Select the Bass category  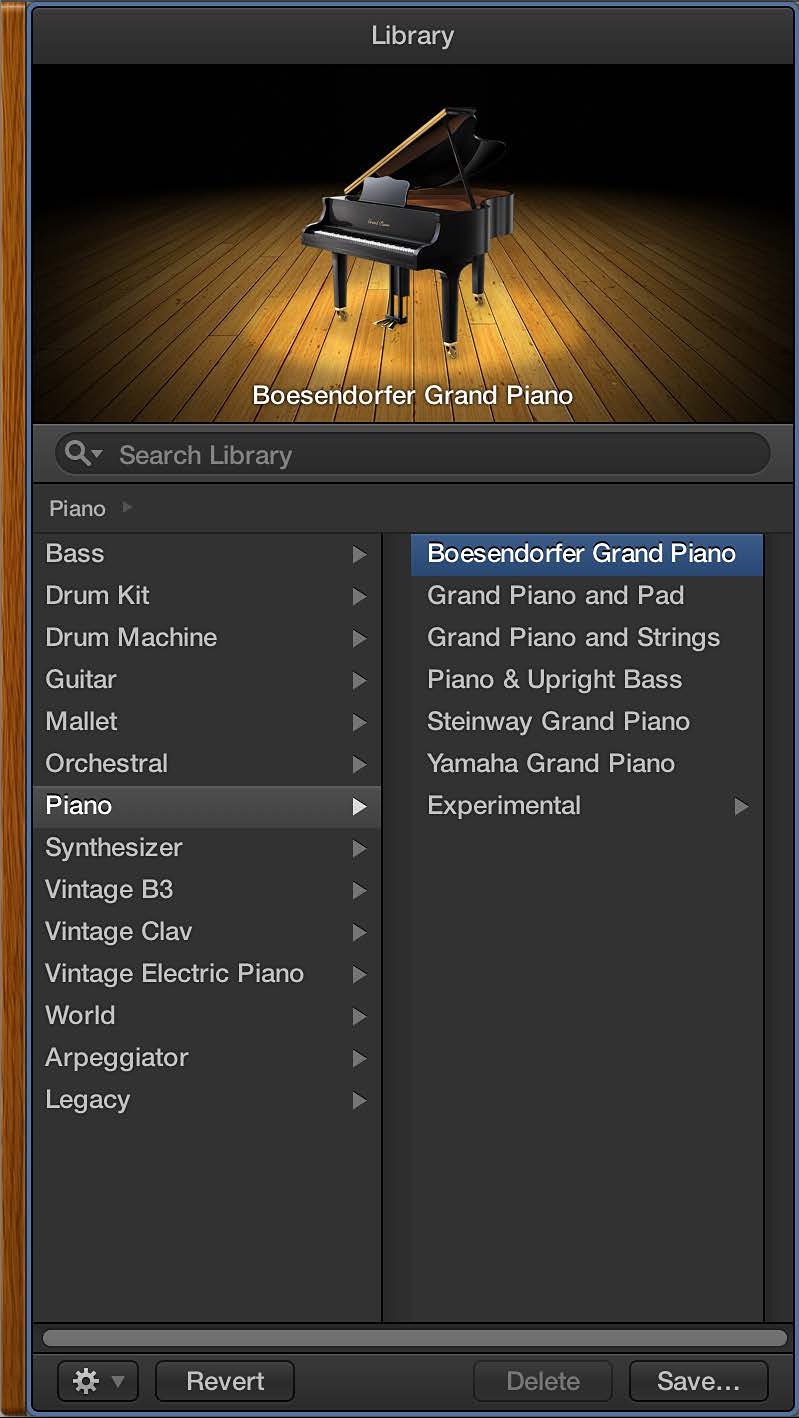tap(207, 554)
